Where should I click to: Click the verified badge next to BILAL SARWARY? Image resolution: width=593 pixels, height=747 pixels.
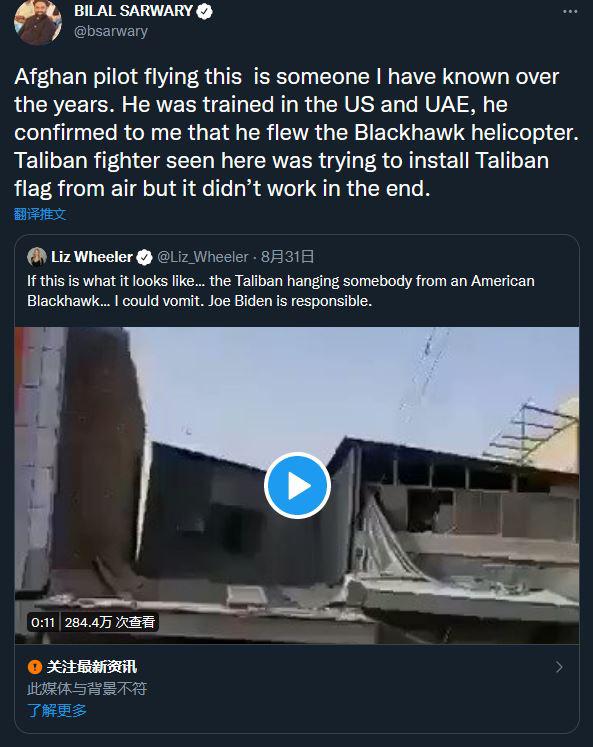[x=204, y=11]
